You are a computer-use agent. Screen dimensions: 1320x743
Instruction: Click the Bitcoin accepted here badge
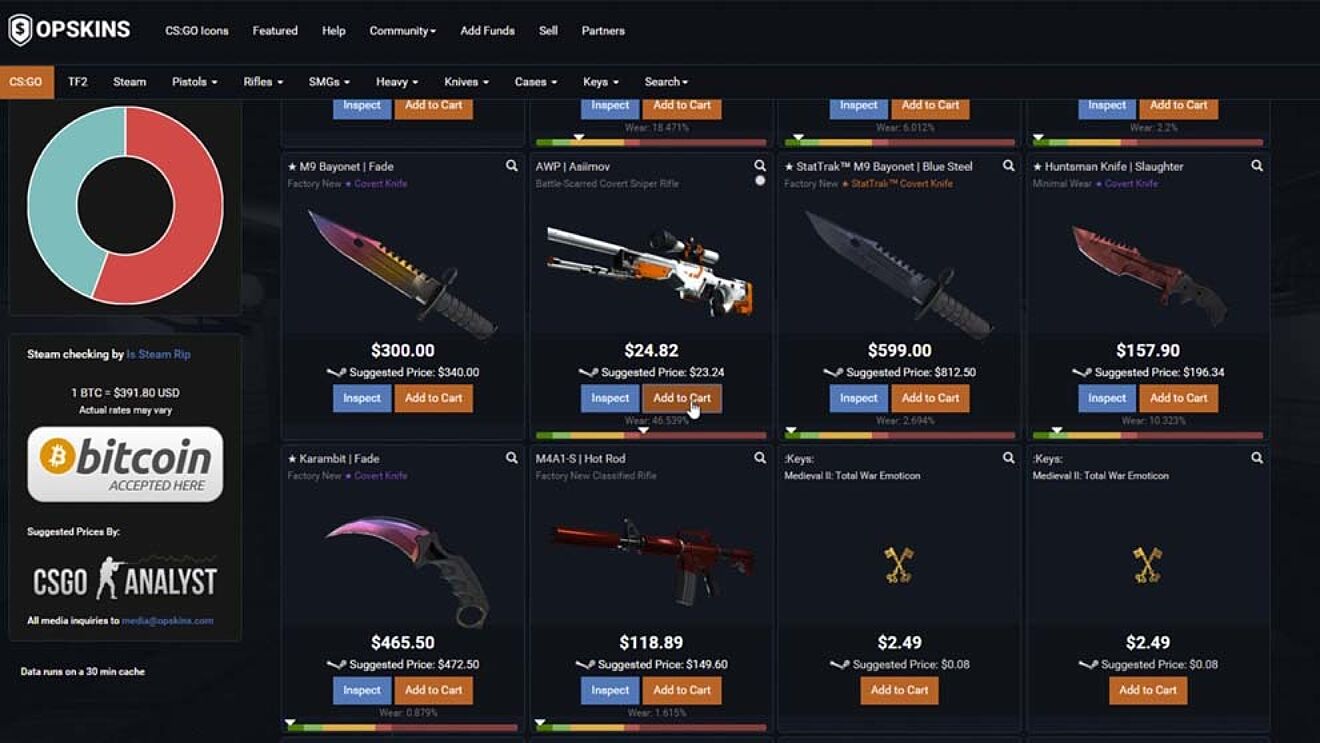click(x=125, y=464)
